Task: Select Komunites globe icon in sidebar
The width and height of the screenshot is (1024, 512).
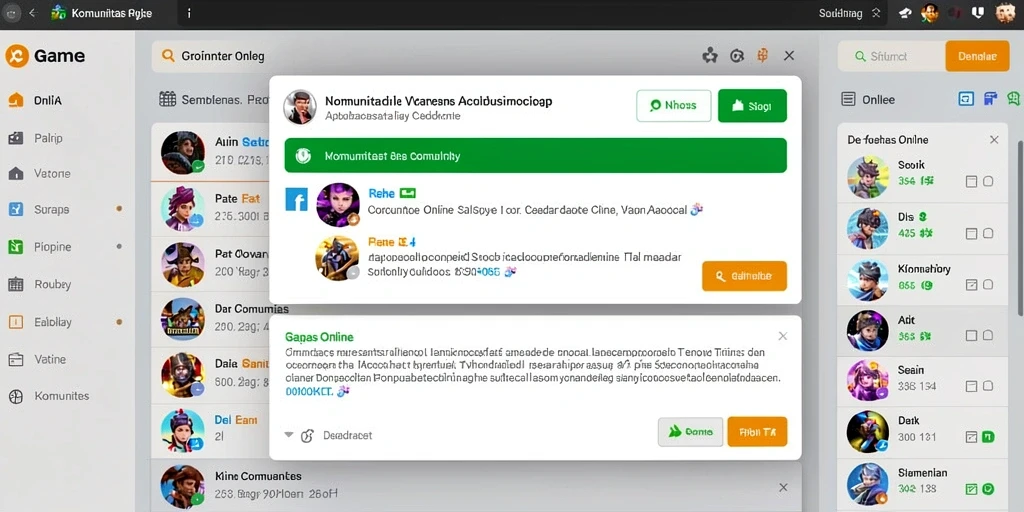Action: point(16,396)
